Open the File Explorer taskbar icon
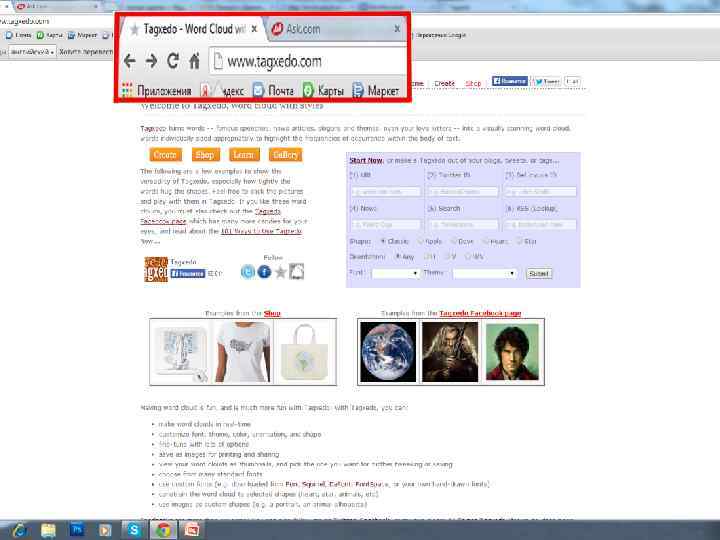720x540 pixels. click(x=48, y=530)
